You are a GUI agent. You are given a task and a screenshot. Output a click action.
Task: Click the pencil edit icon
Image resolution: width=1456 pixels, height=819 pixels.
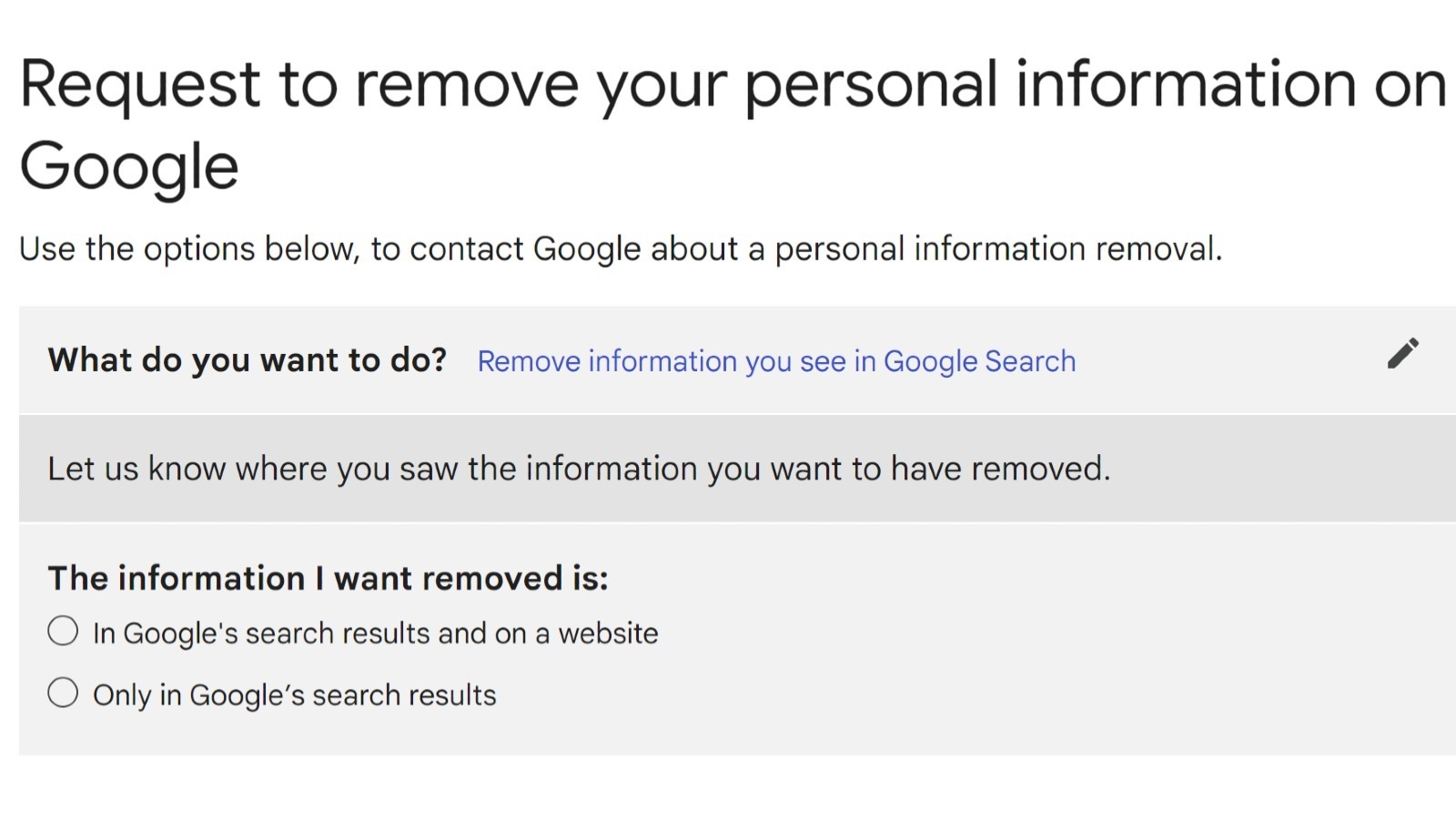1402,354
